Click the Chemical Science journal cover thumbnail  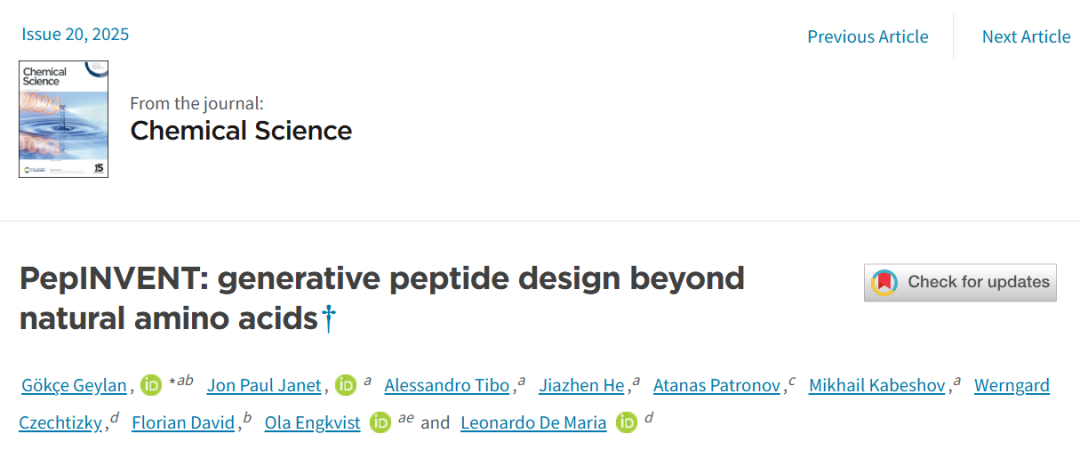coord(64,119)
